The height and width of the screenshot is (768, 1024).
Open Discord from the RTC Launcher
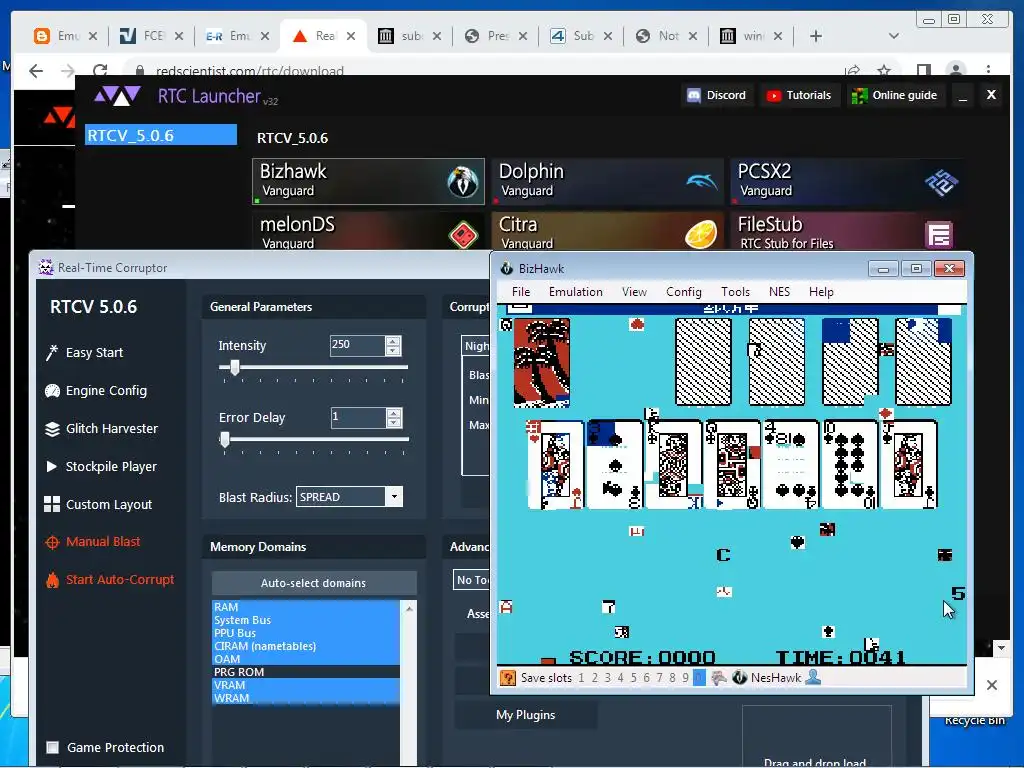coord(716,95)
